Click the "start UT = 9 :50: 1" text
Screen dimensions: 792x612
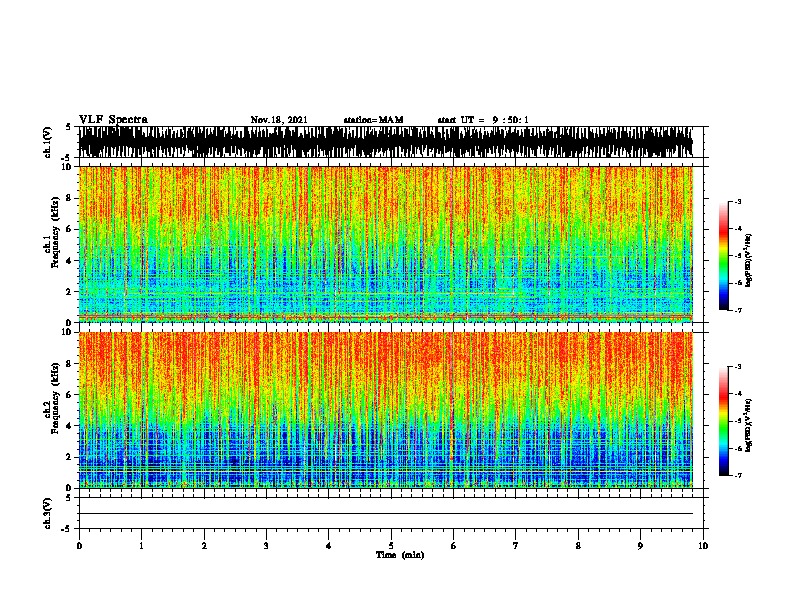click(x=483, y=120)
